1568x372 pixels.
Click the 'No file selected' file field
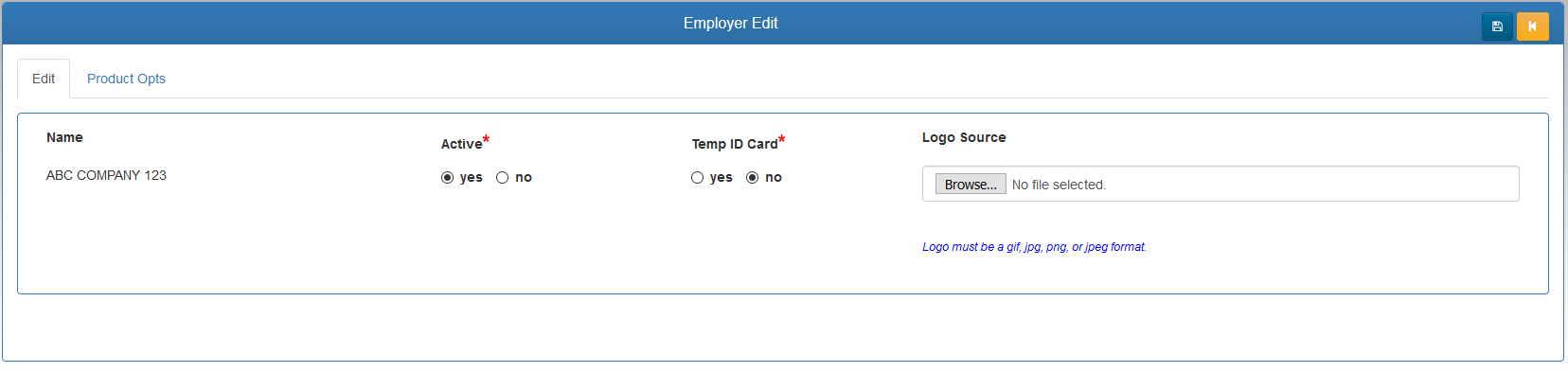[1221, 184]
